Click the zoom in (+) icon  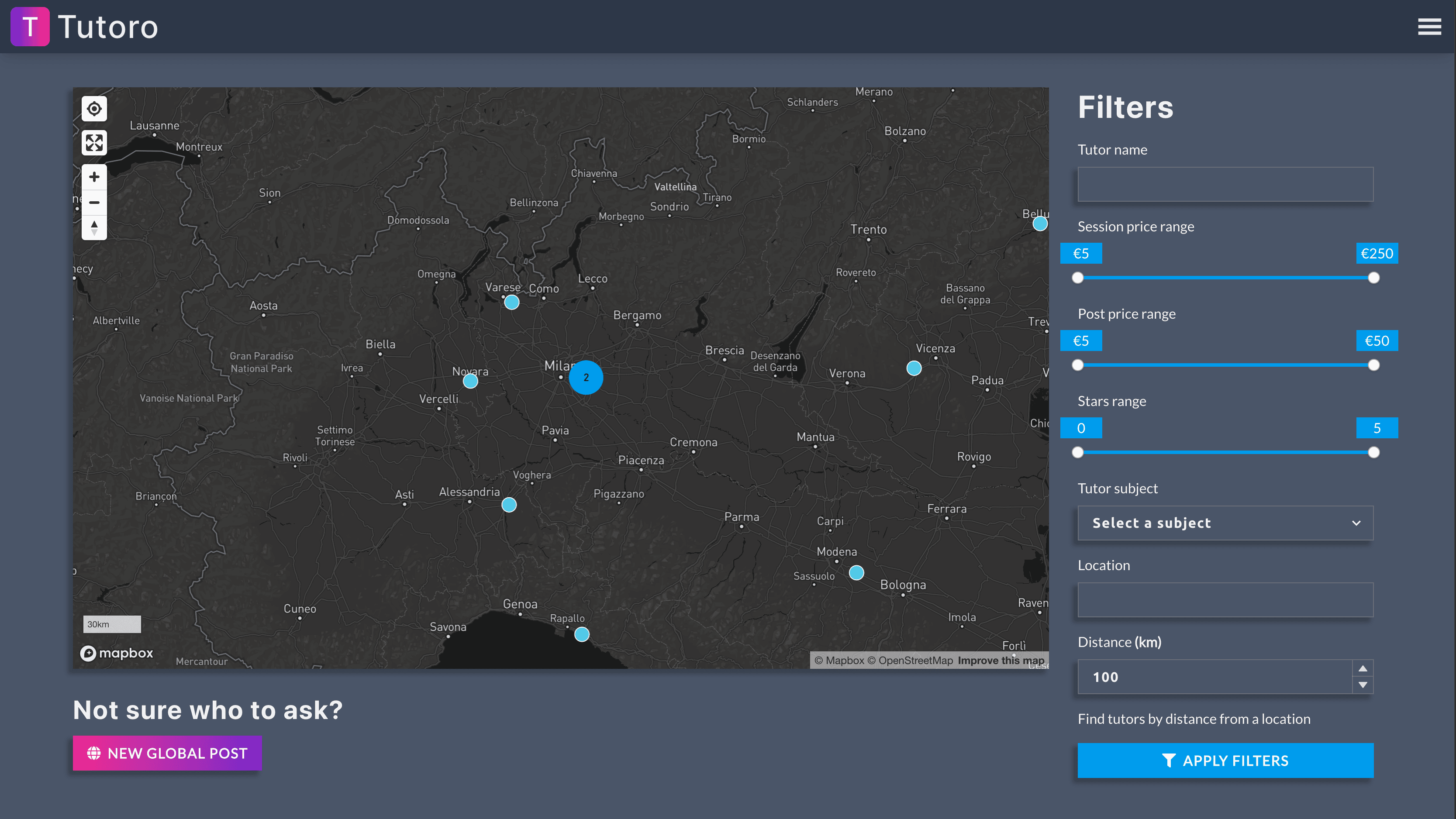(94, 177)
